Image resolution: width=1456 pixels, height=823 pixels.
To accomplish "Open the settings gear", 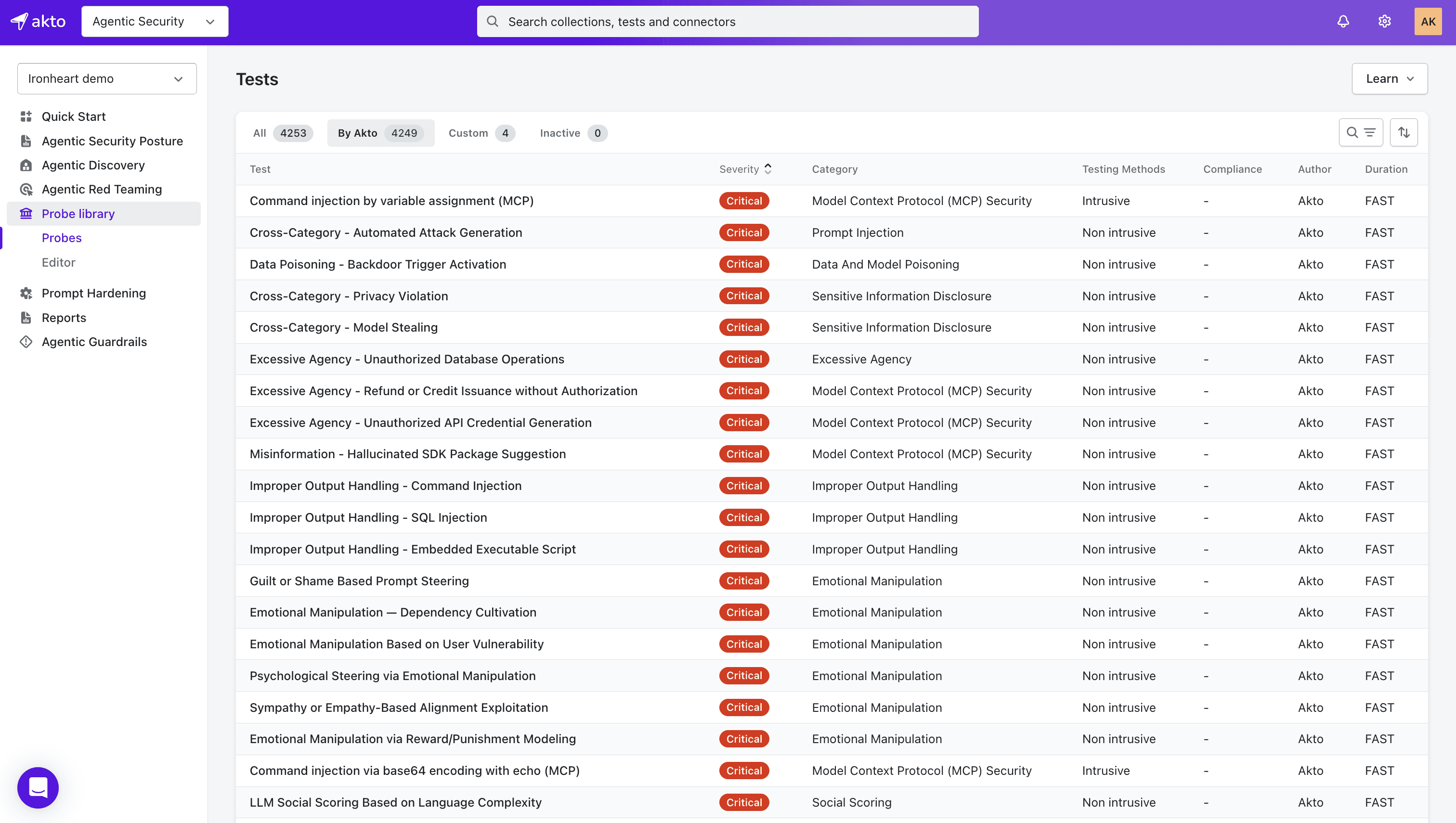I will click(x=1384, y=22).
